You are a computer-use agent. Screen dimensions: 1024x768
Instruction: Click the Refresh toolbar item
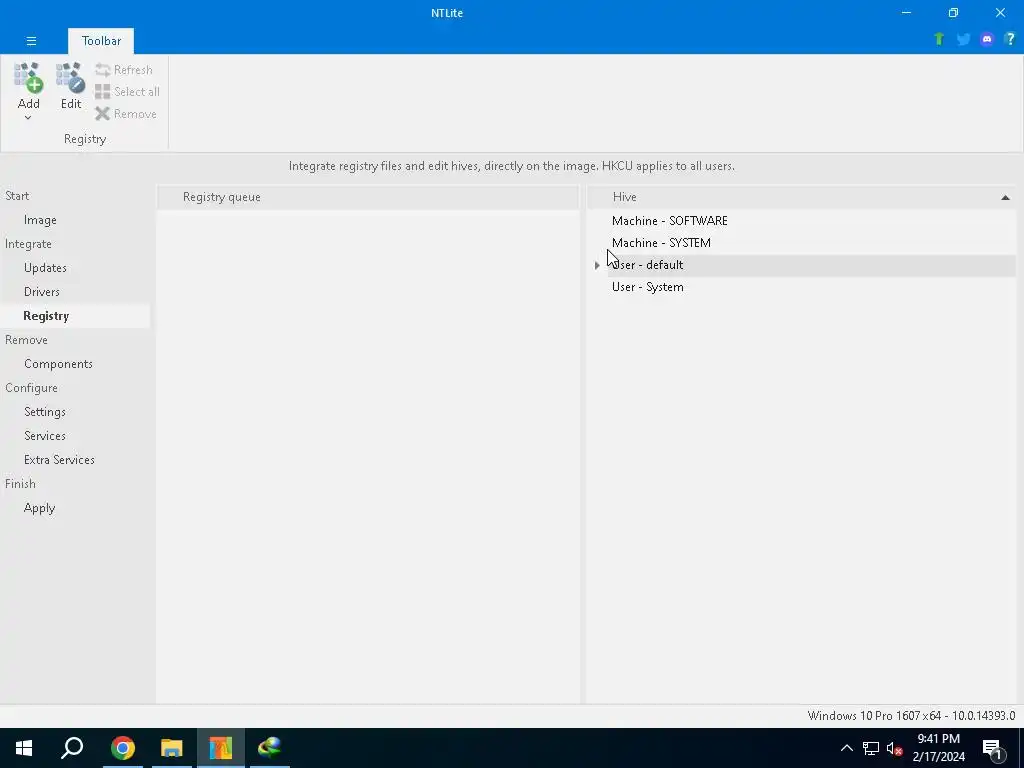(x=124, y=70)
